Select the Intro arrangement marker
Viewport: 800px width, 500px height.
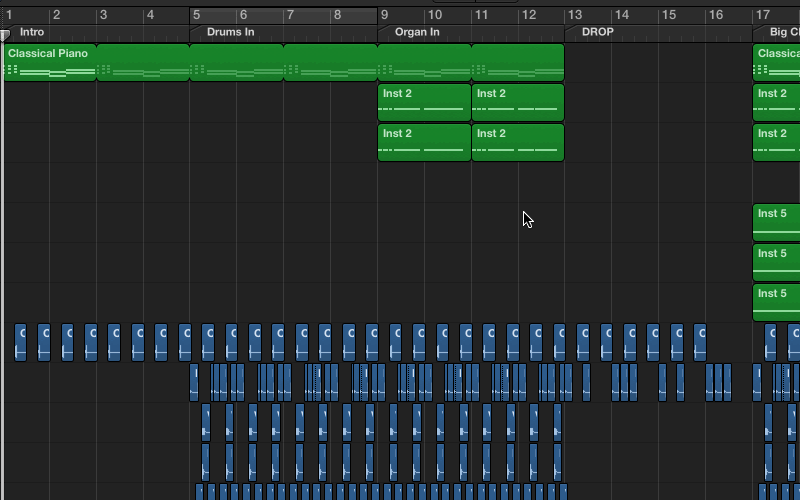pyautogui.click(x=32, y=32)
